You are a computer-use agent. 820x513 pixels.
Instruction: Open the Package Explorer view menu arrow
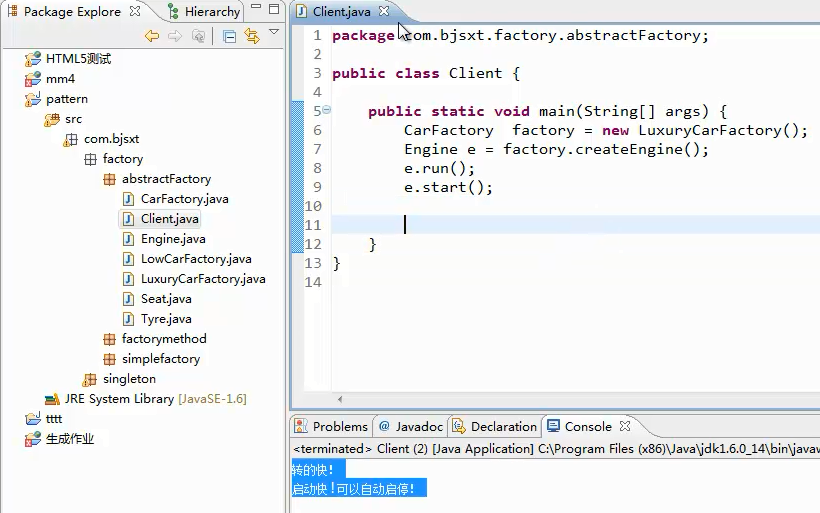tap(274, 32)
